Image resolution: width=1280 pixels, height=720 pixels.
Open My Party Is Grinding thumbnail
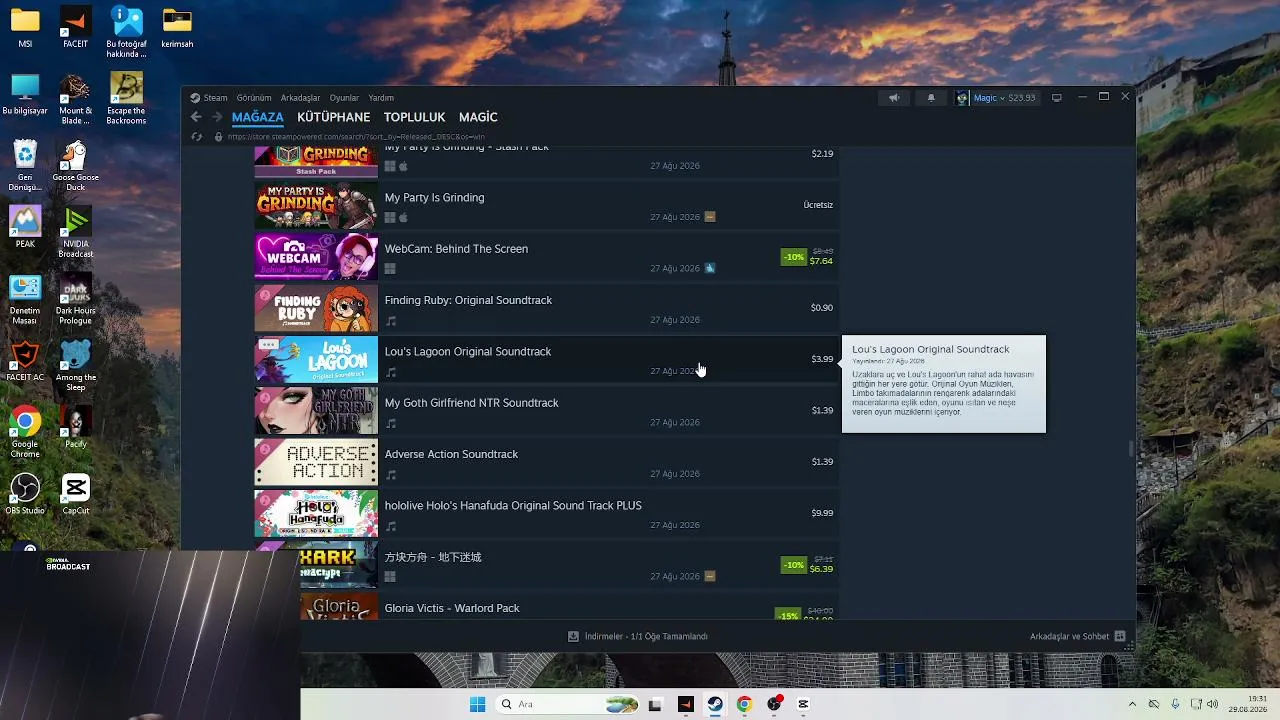[x=316, y=205]
